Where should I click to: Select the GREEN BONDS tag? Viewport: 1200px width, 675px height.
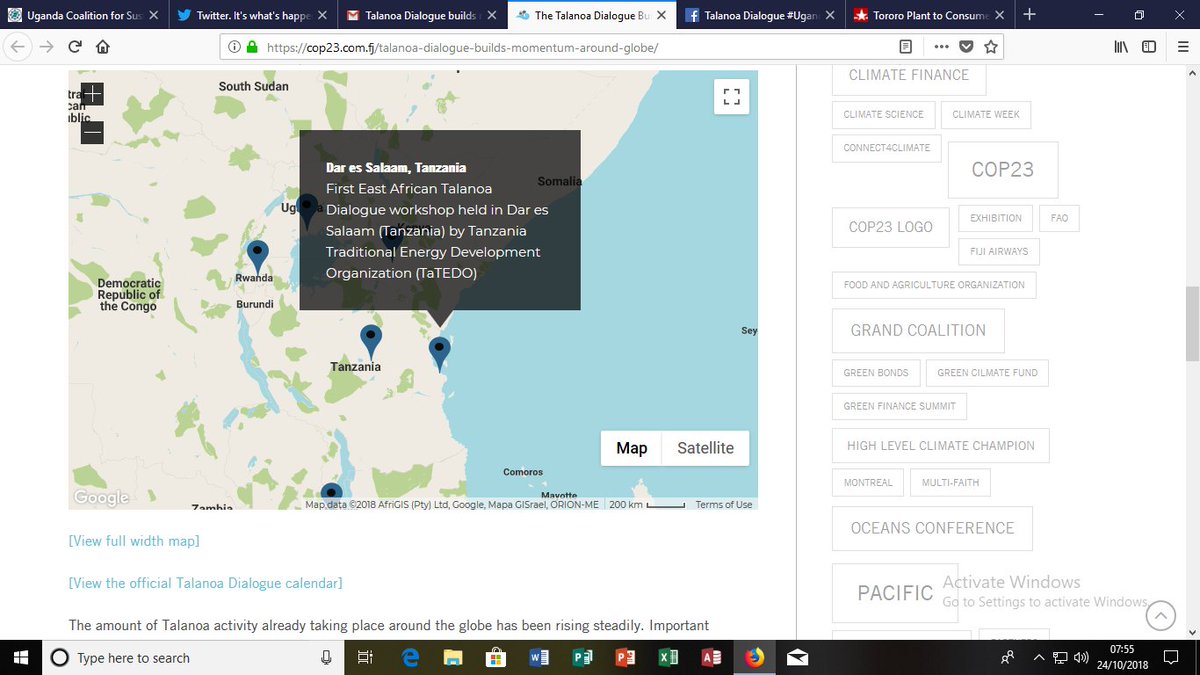tap(876, 373)
